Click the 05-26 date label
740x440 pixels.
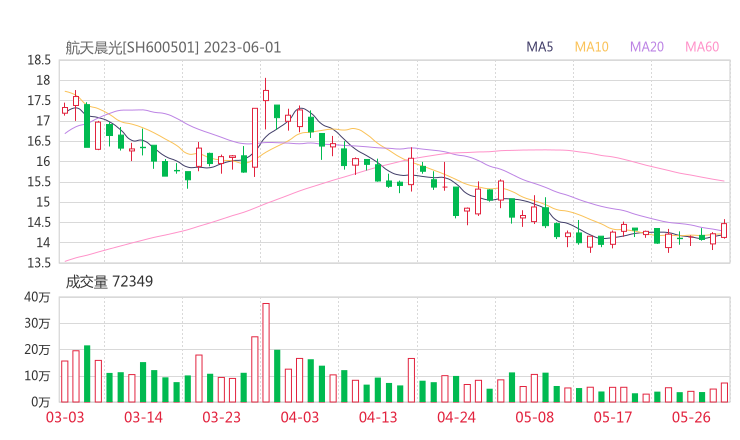coord(691,418)
